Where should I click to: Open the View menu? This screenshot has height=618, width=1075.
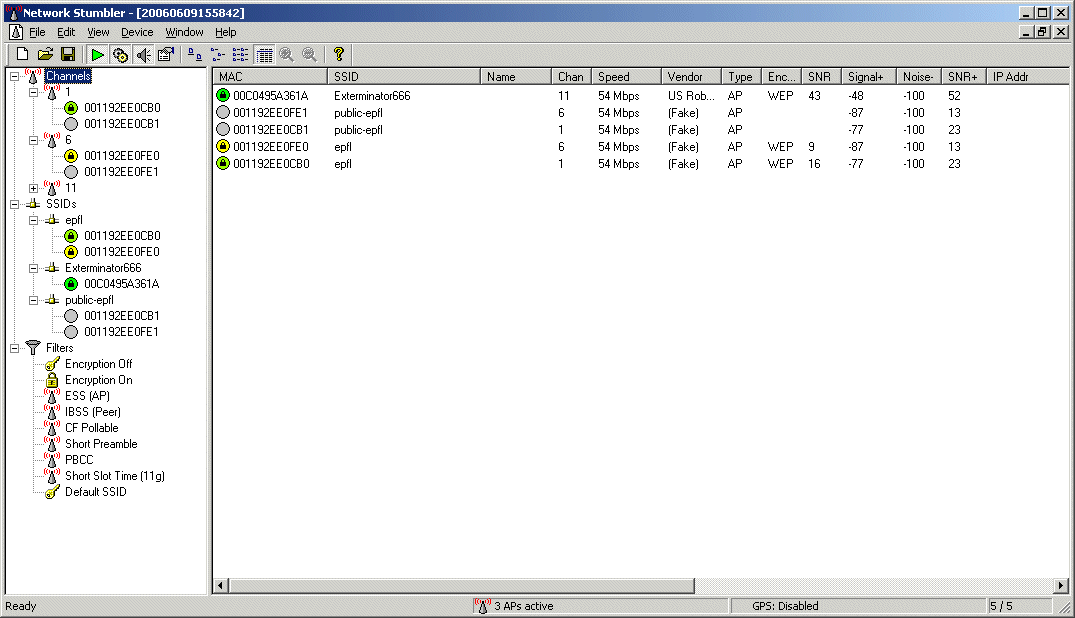pos(98,32)
